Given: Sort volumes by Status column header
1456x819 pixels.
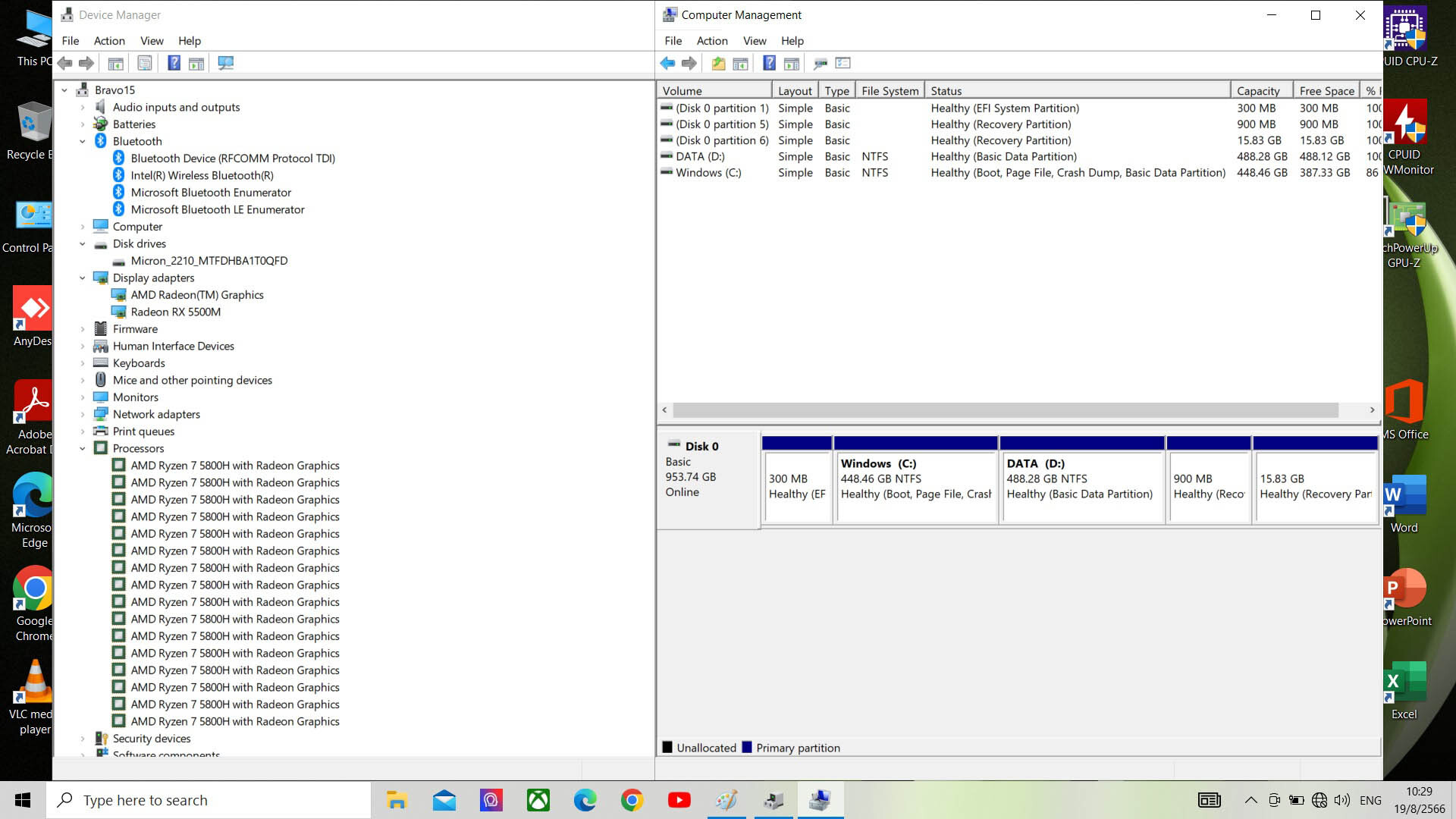Looking at the screenshot, I should [x=1078, y=91].
